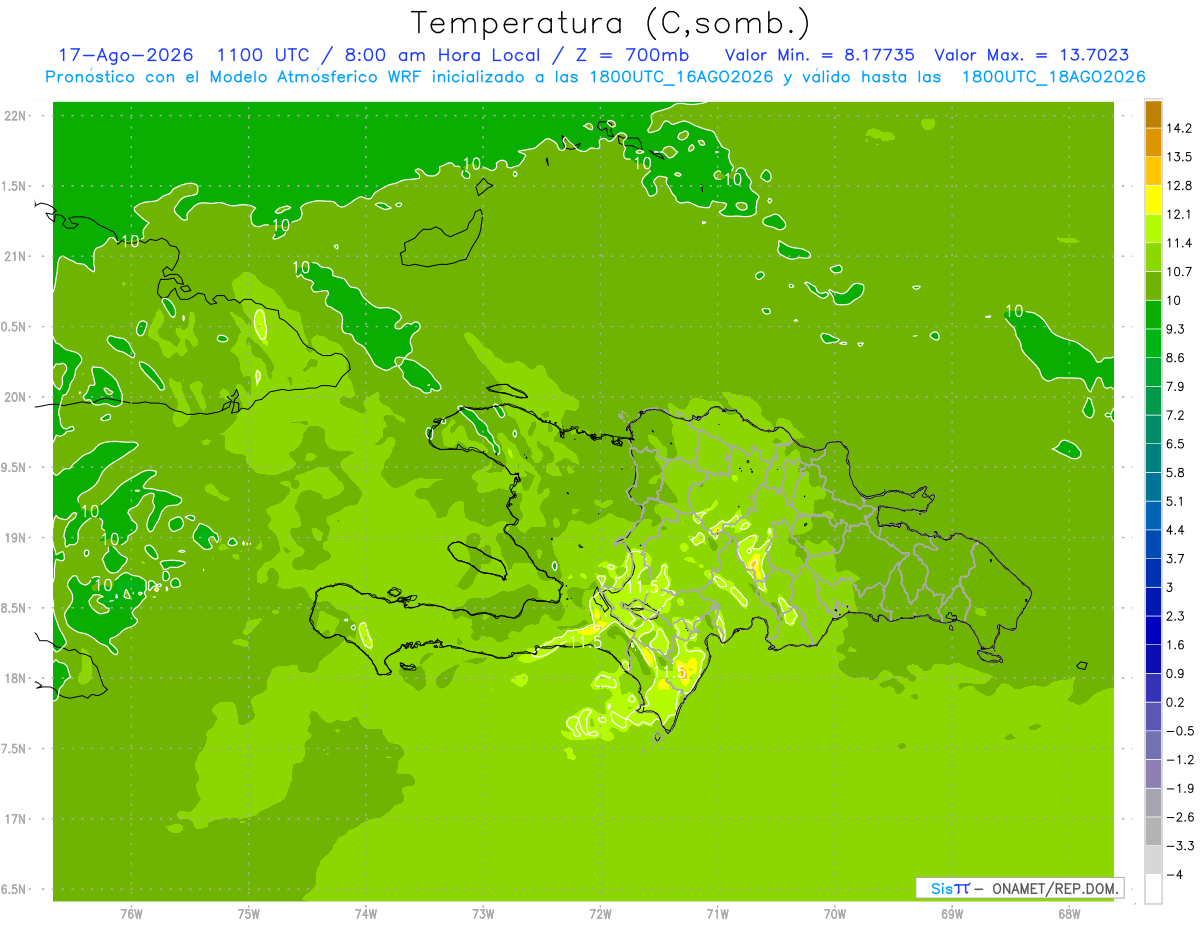Viewport: 1200px width, 927px height.
Task: Click the '72W' longitude label
Action: (600, 914)
